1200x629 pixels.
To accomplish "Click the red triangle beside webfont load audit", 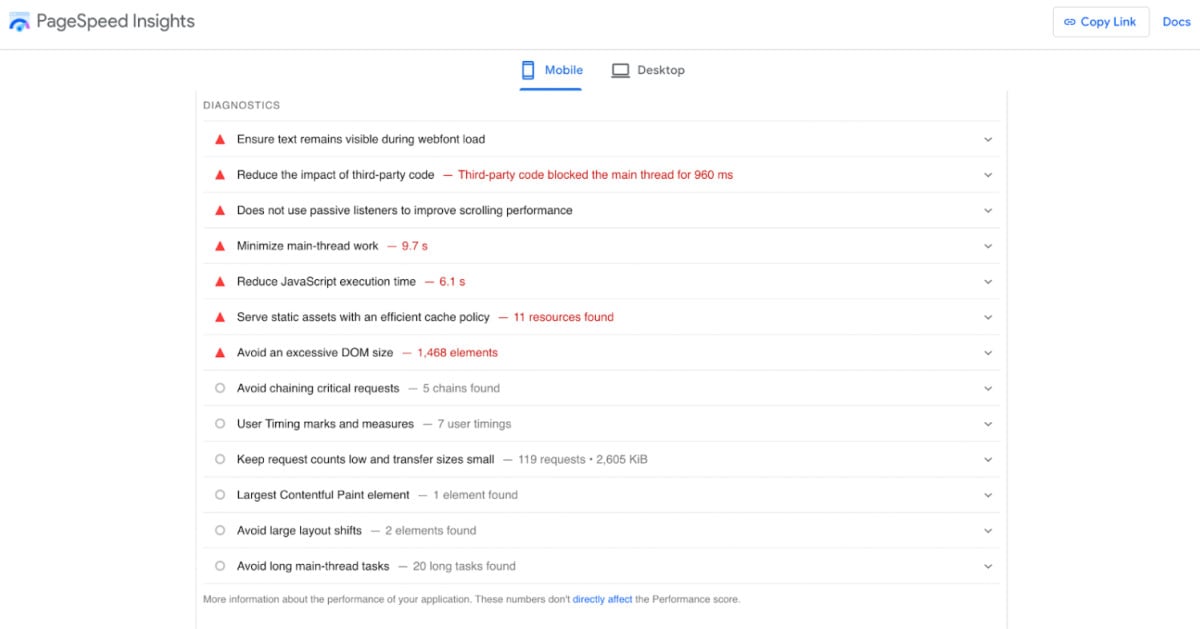I will [x=220, y=139].
